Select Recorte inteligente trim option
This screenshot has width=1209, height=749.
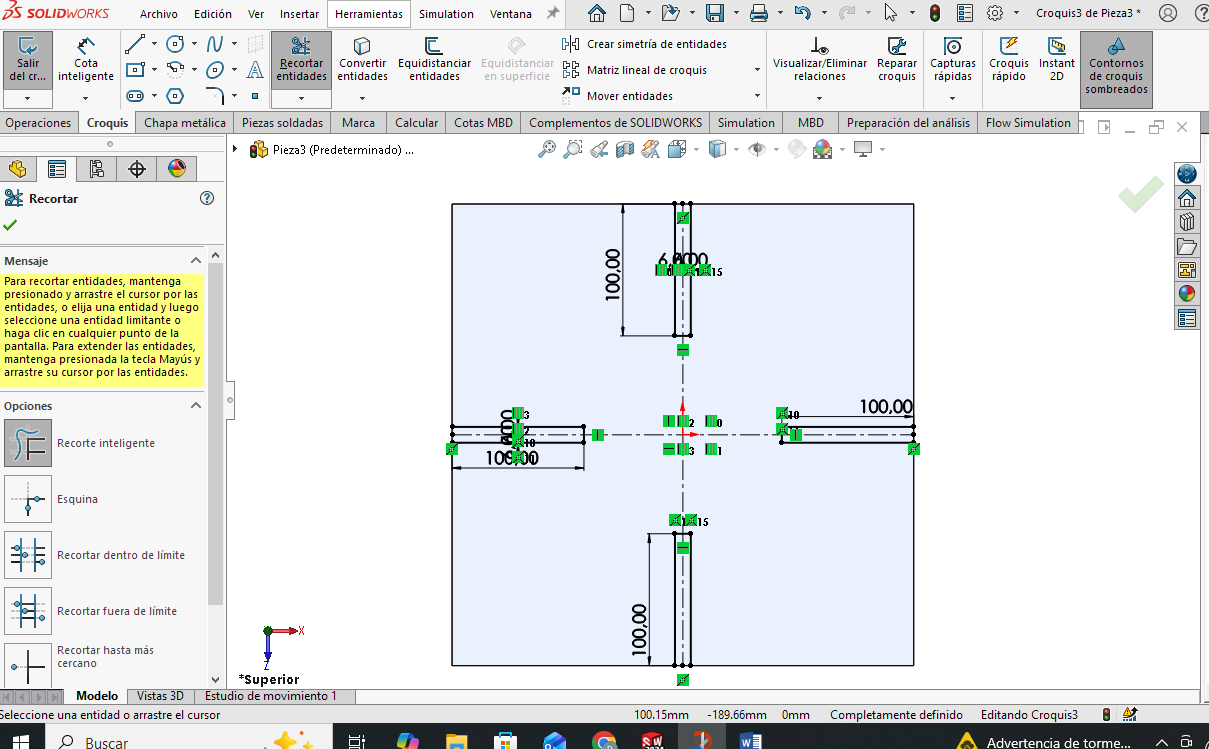28,443
